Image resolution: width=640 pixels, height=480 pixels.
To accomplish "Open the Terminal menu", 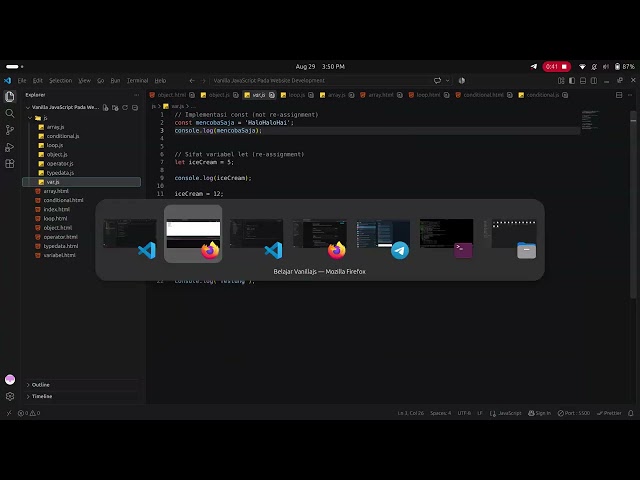I will [x=137, y=80].
